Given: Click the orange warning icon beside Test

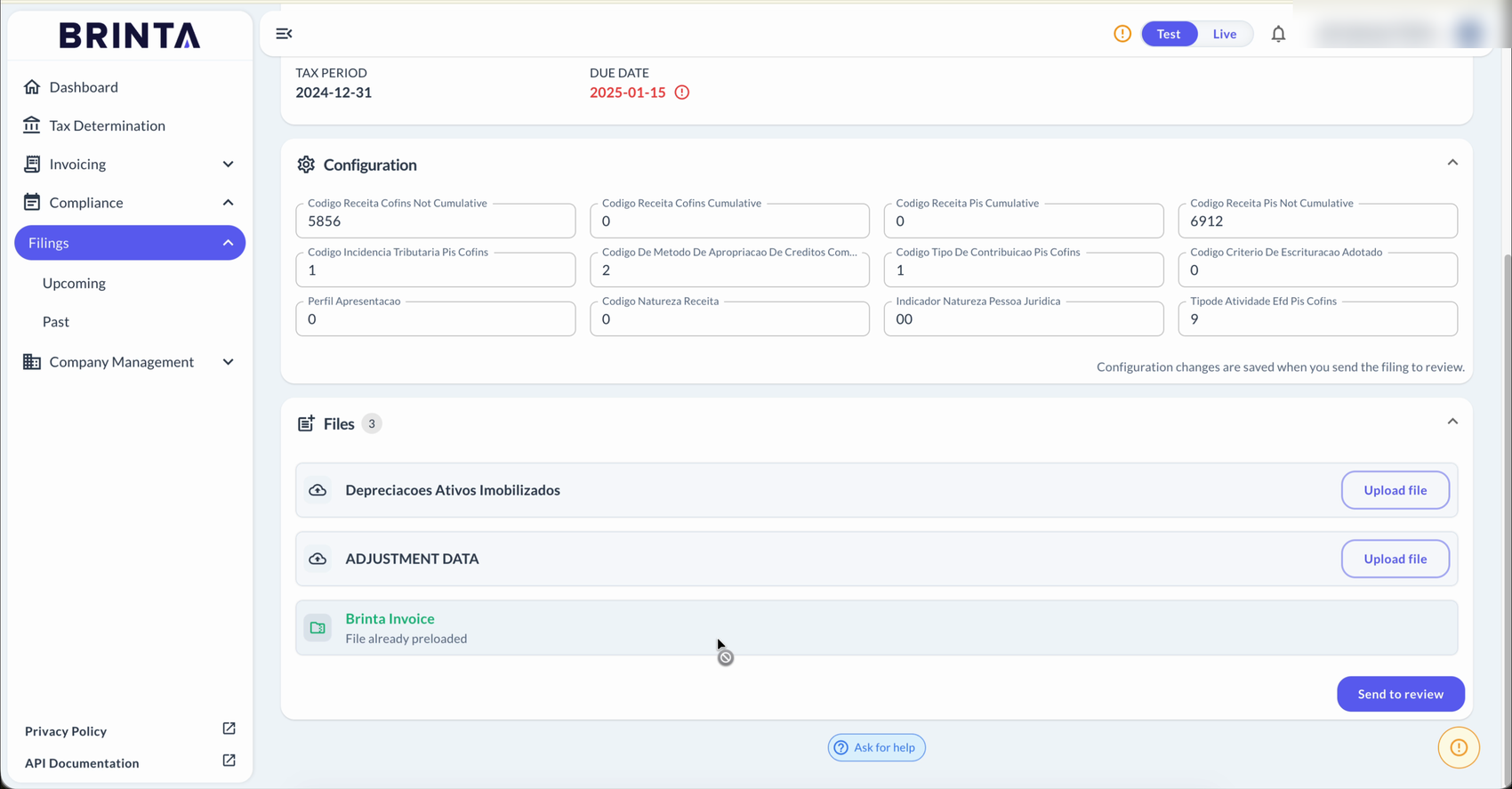Looking at the screenshot, I should click(1122, 34).
